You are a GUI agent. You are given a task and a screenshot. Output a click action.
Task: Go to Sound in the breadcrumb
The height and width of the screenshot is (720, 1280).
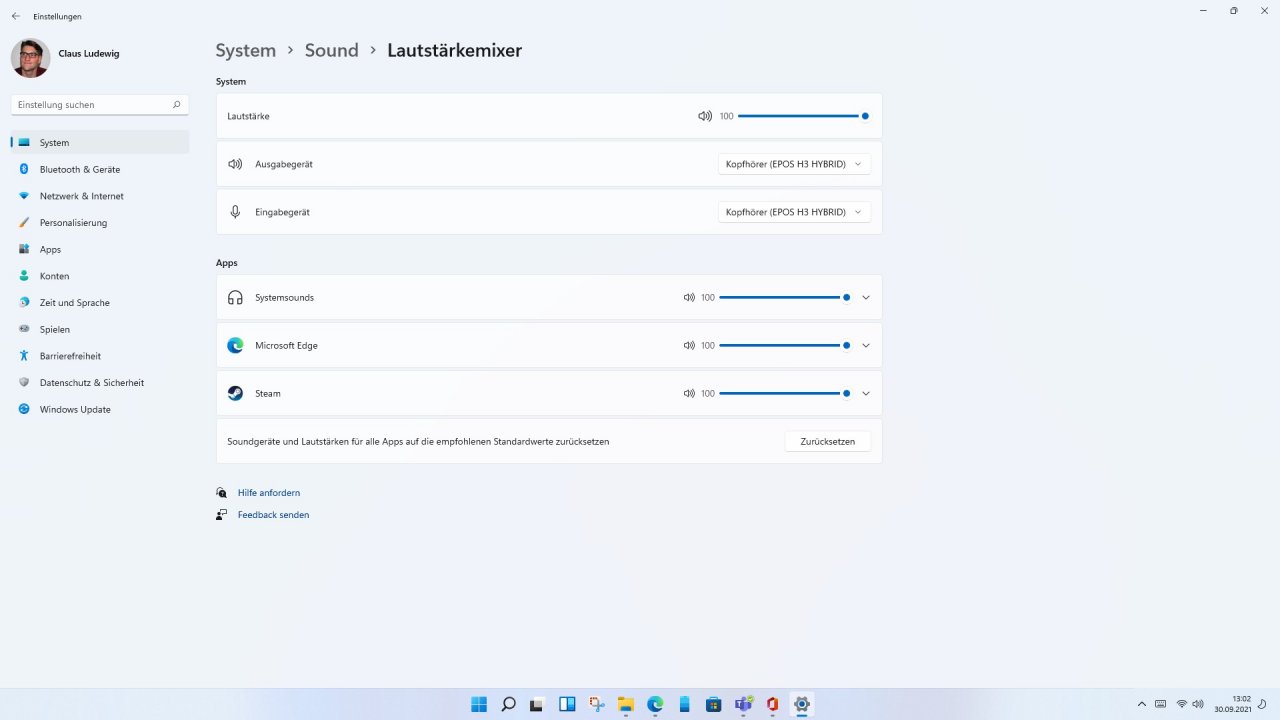(x=332, y=50)
